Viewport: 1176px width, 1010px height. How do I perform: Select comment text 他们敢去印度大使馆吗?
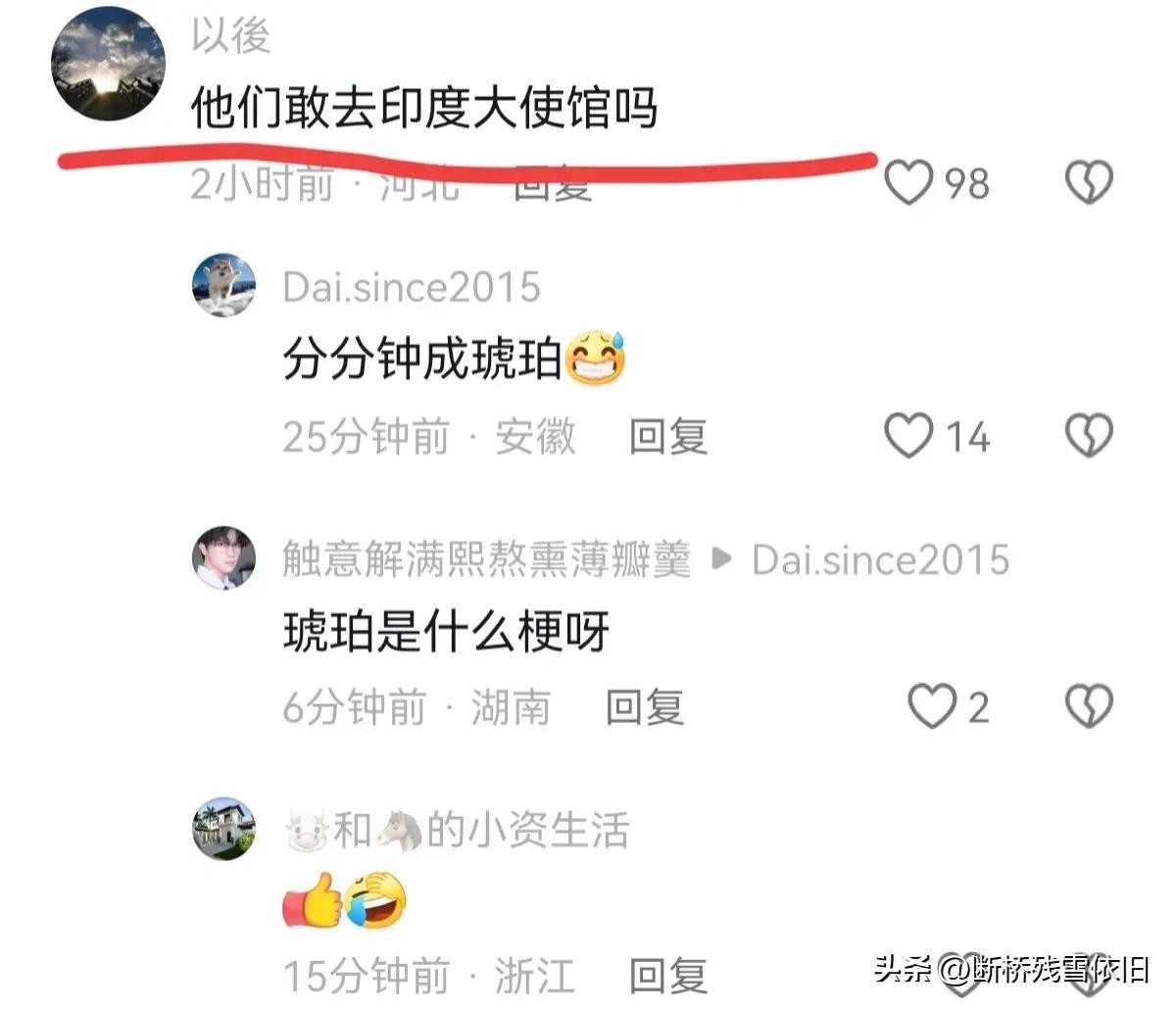point(424,107)
